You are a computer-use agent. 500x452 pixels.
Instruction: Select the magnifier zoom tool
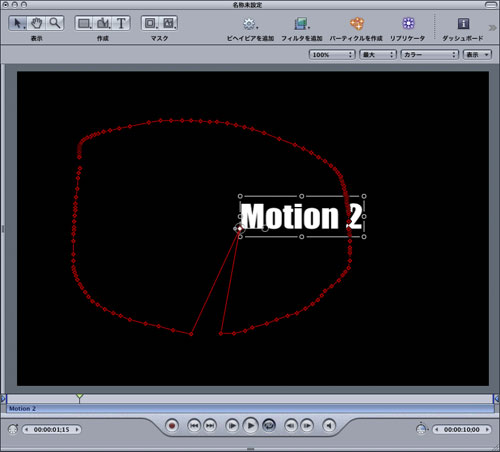(x=54, y=23)
